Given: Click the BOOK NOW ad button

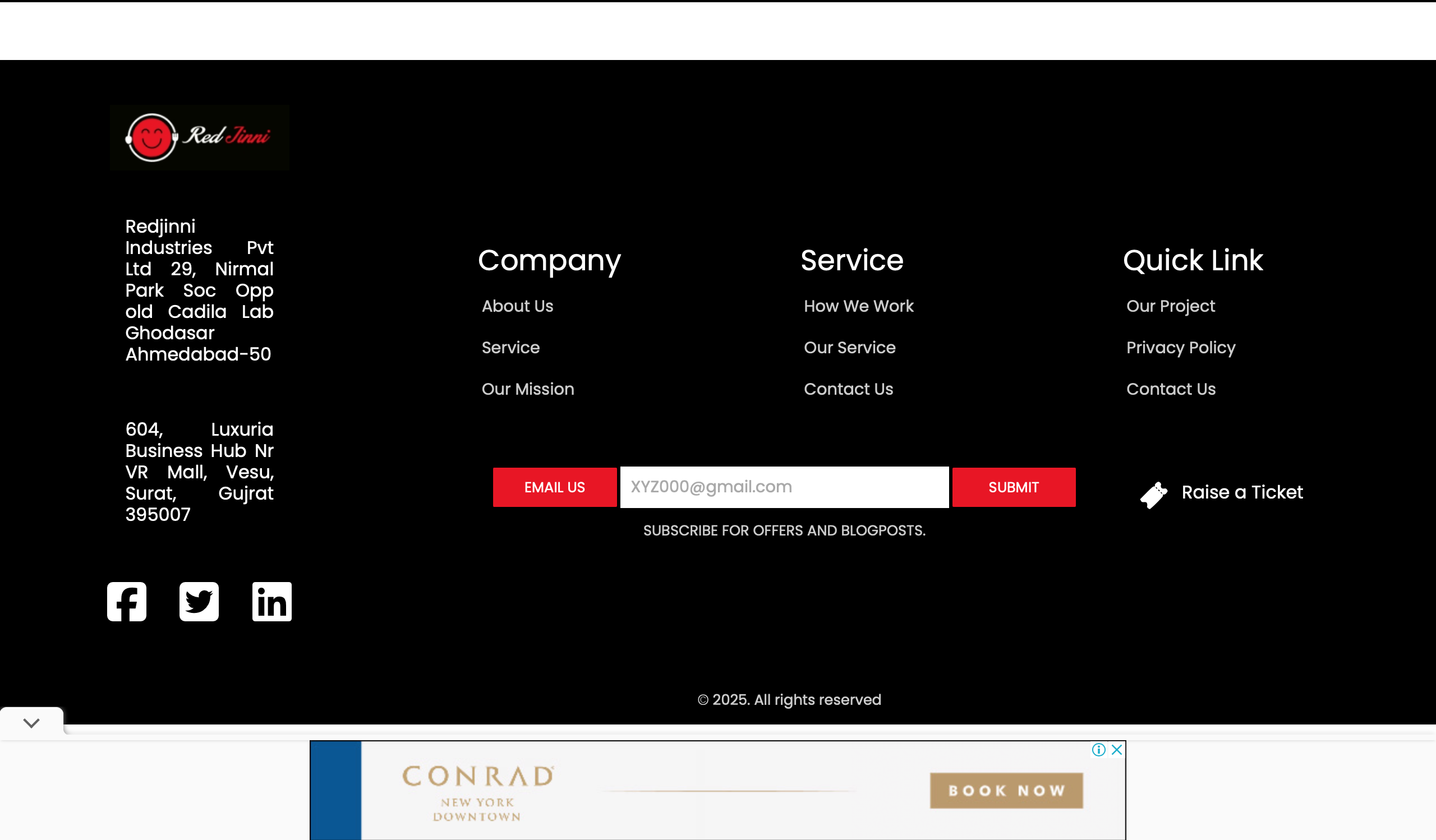Looking at the screenshot, I should [1006, 791].
